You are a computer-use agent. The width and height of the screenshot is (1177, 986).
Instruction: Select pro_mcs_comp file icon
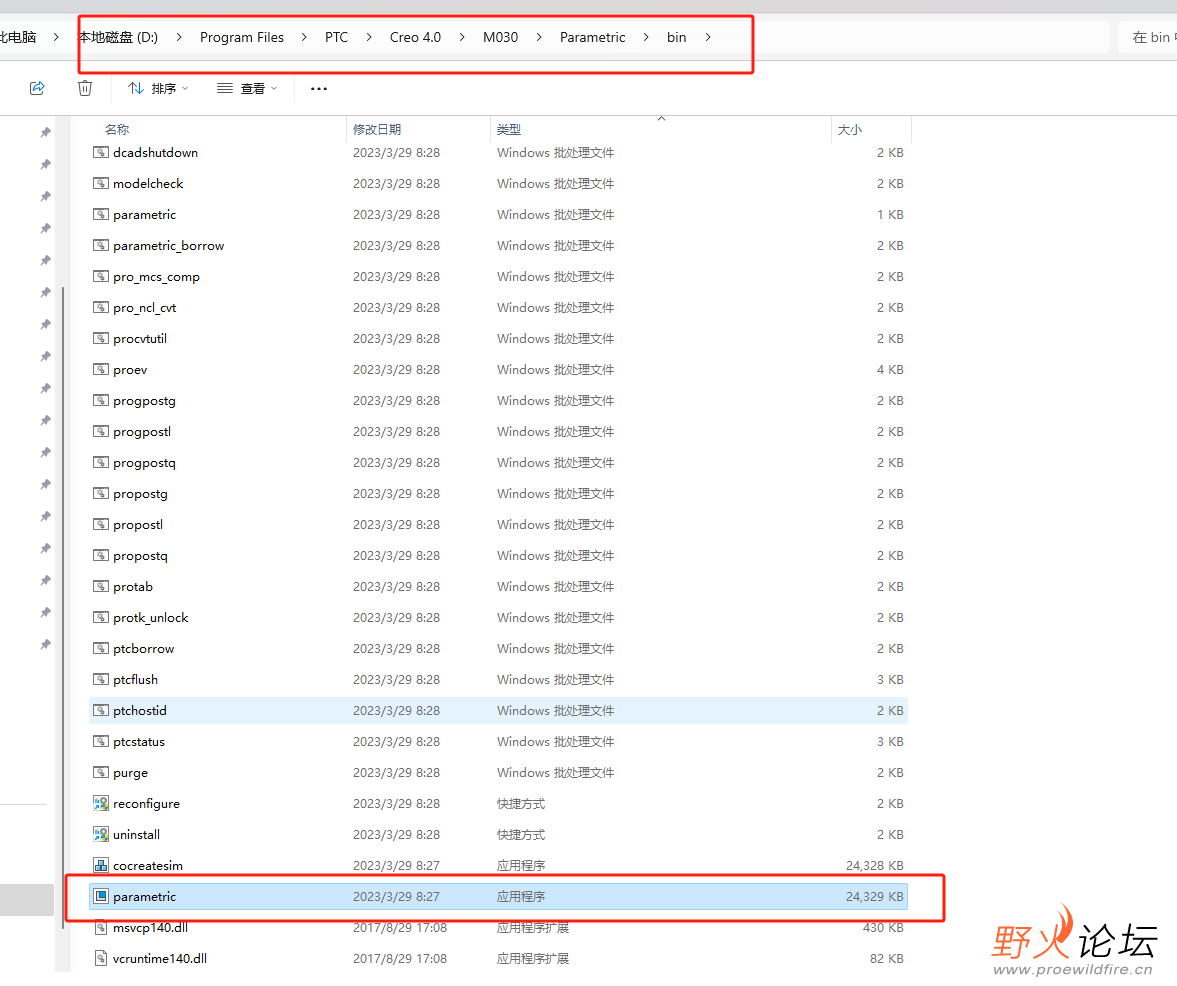coord(101,276)
